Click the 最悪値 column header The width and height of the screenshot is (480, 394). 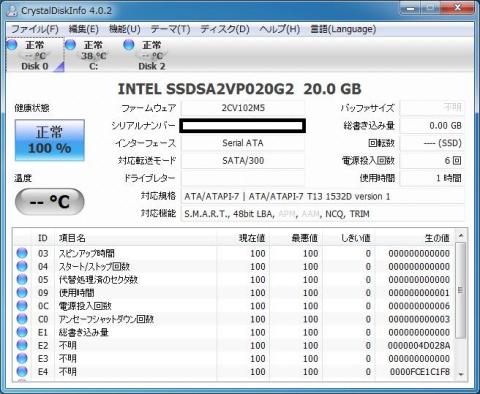pyautogui.click(x=296, y=238)
